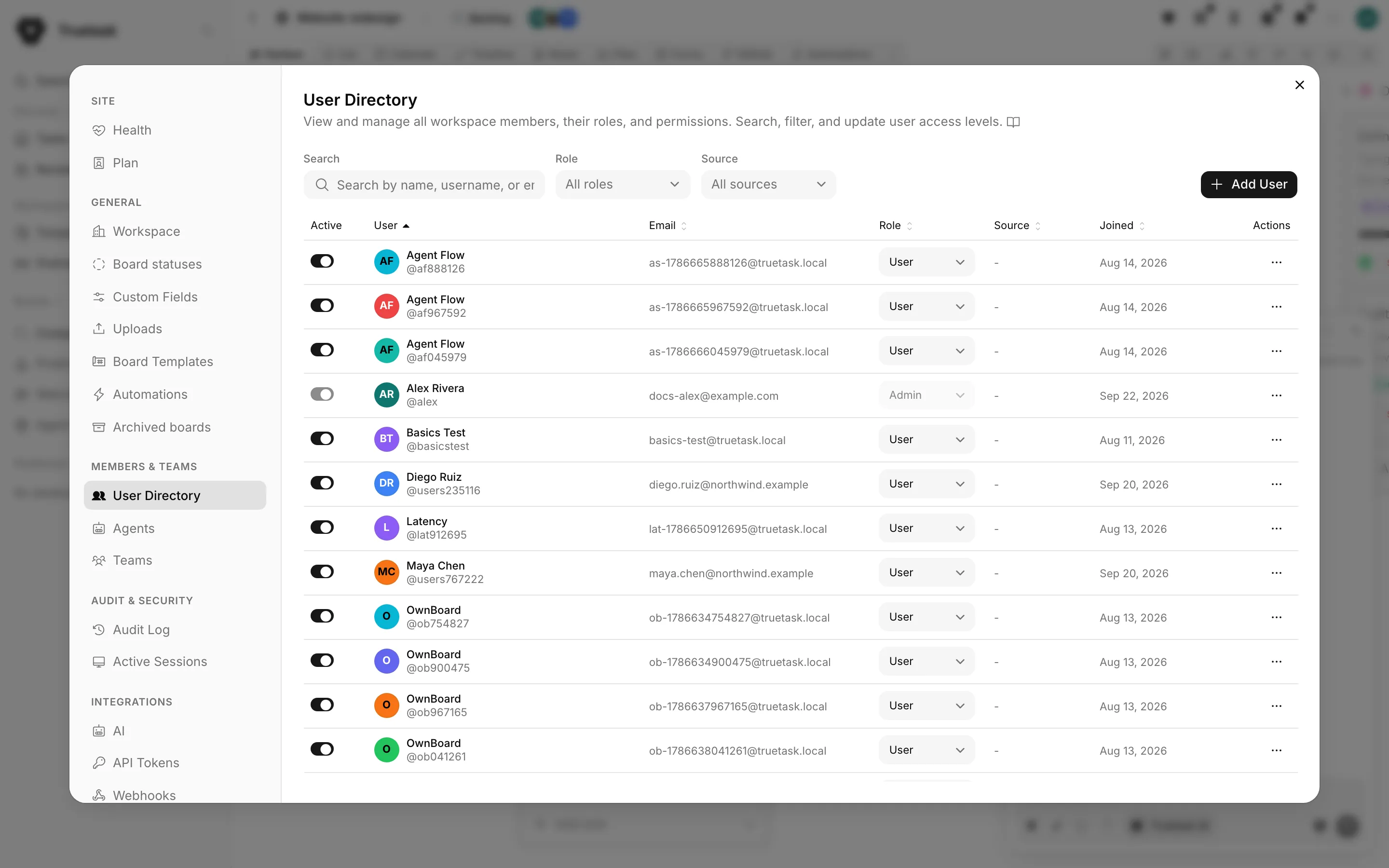This screenshot has height=868, width=1389.
Task: Click the MC avatar of Maya Chen
Action: click(x=386, y=572)
